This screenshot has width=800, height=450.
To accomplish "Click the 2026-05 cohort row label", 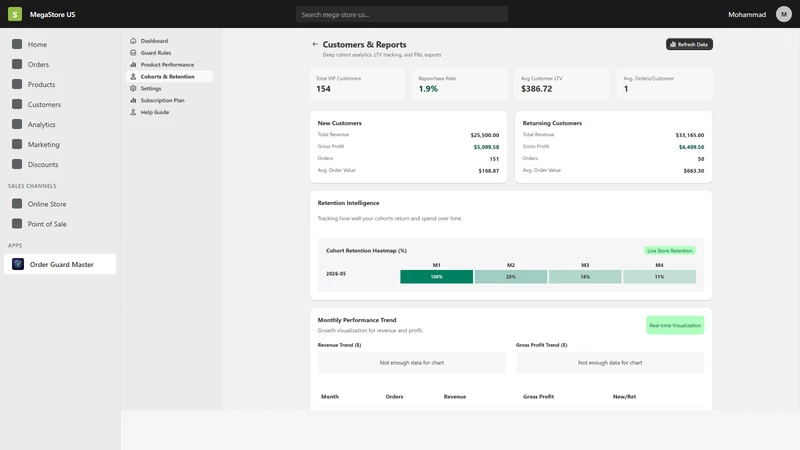I will [336, 273].
